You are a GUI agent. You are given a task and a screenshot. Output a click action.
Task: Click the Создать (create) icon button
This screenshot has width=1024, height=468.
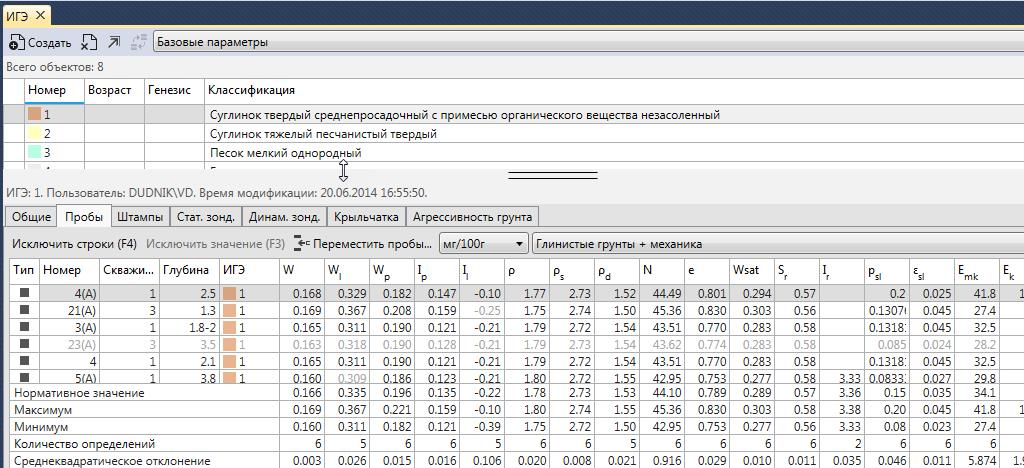17,43
